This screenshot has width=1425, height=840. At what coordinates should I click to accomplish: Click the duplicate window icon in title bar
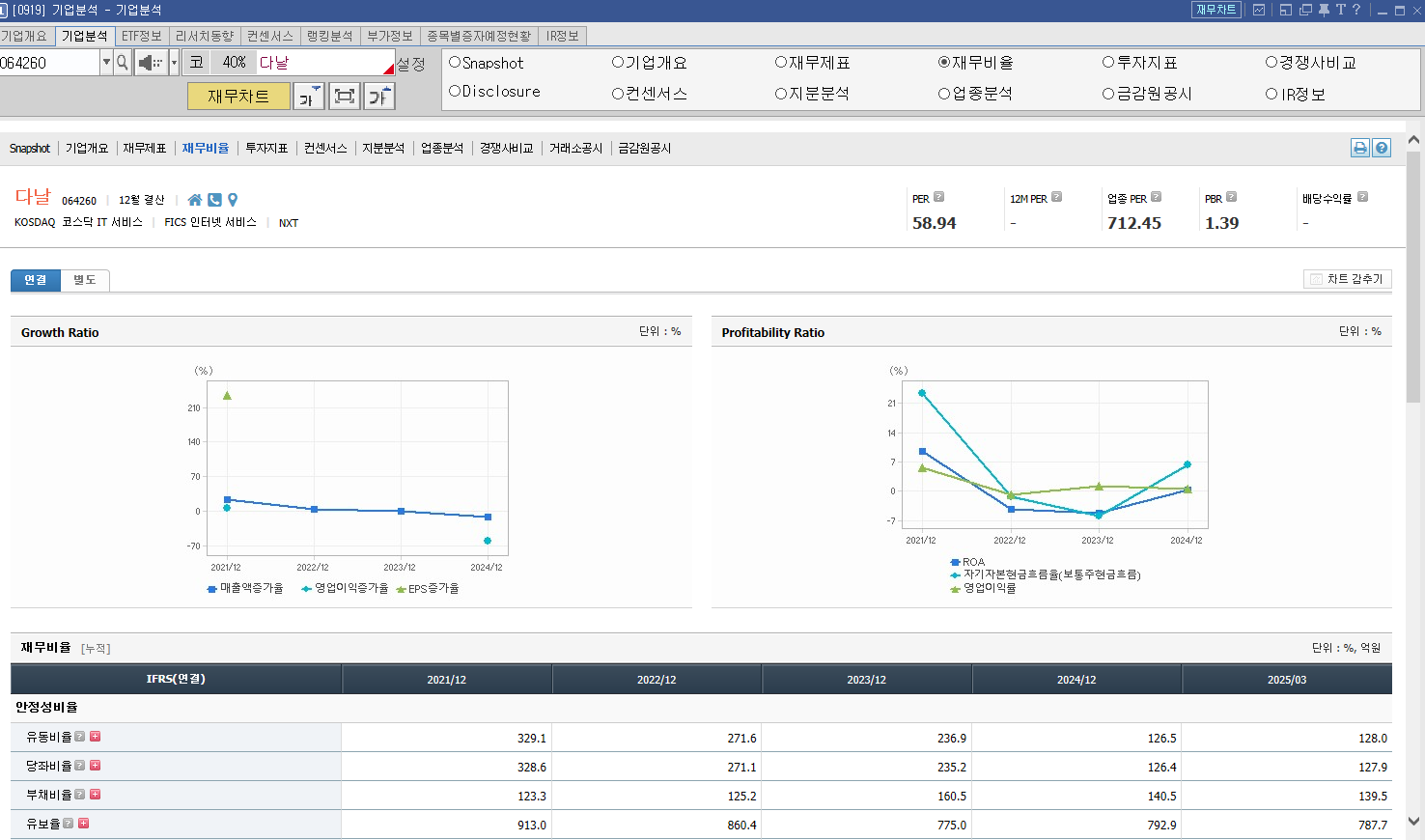1305,10
